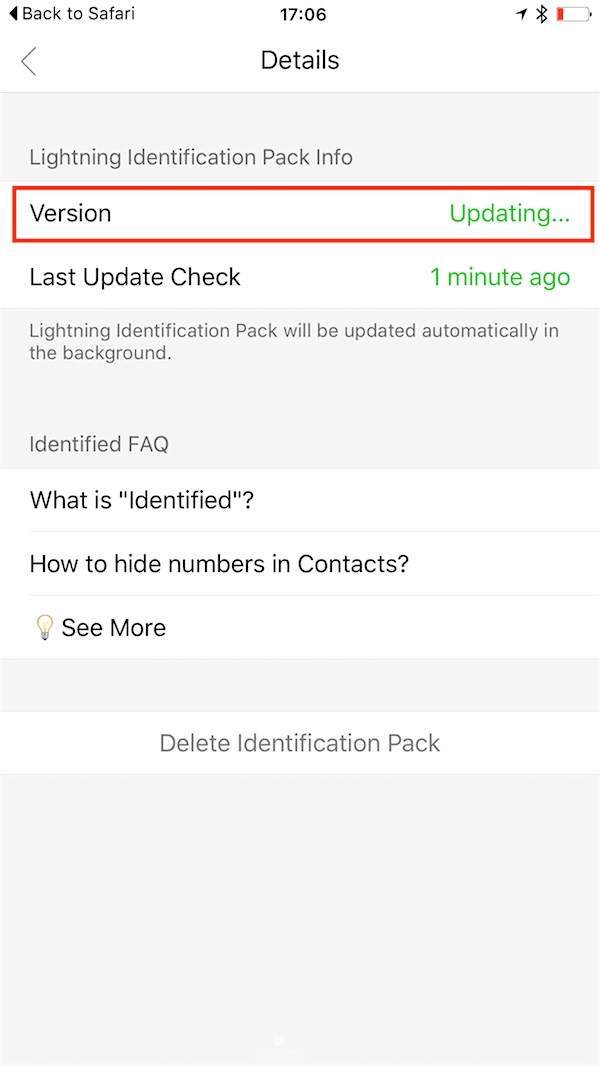Image resolution: width=600 pixels, height=1066 pixels.
Task: Click the small arrow before Back to Safari
Action: [13, 14]
